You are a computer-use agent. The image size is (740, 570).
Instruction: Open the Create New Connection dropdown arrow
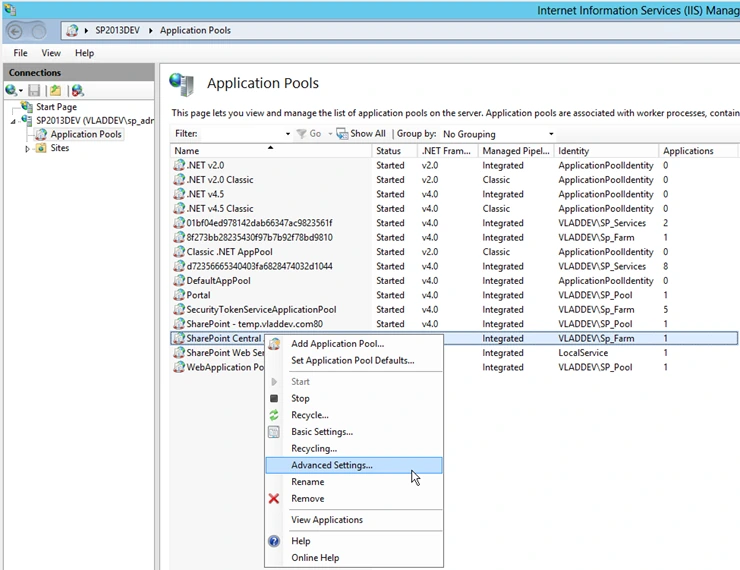(21, 90)
